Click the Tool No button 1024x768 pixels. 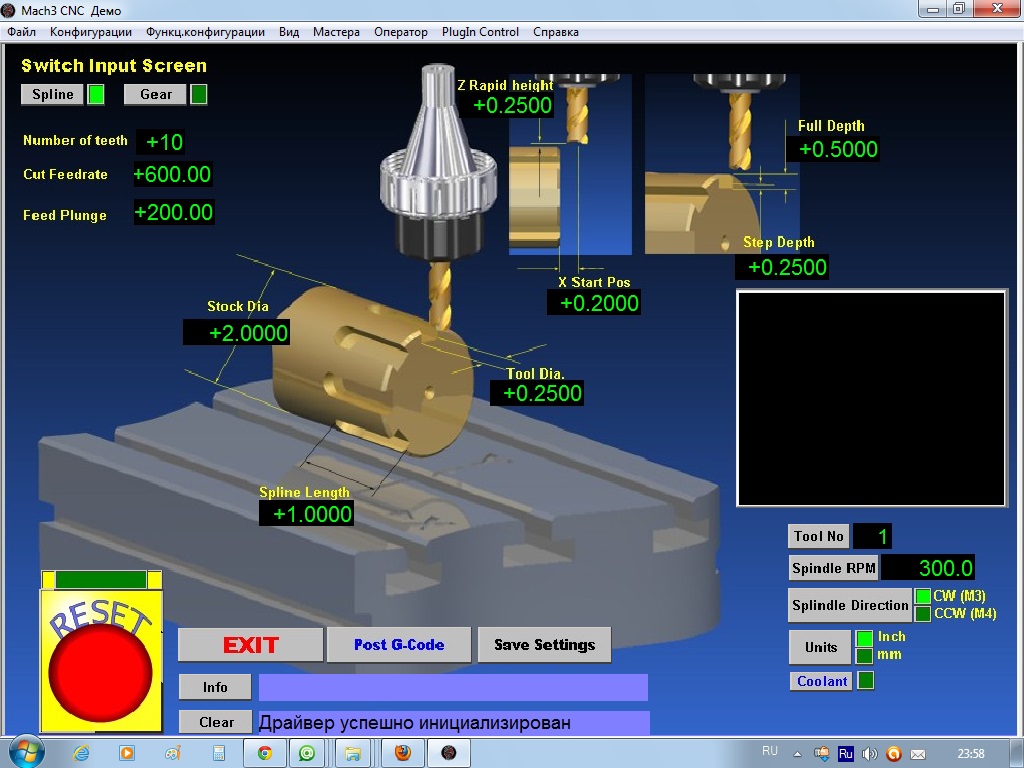pos(818,536)
